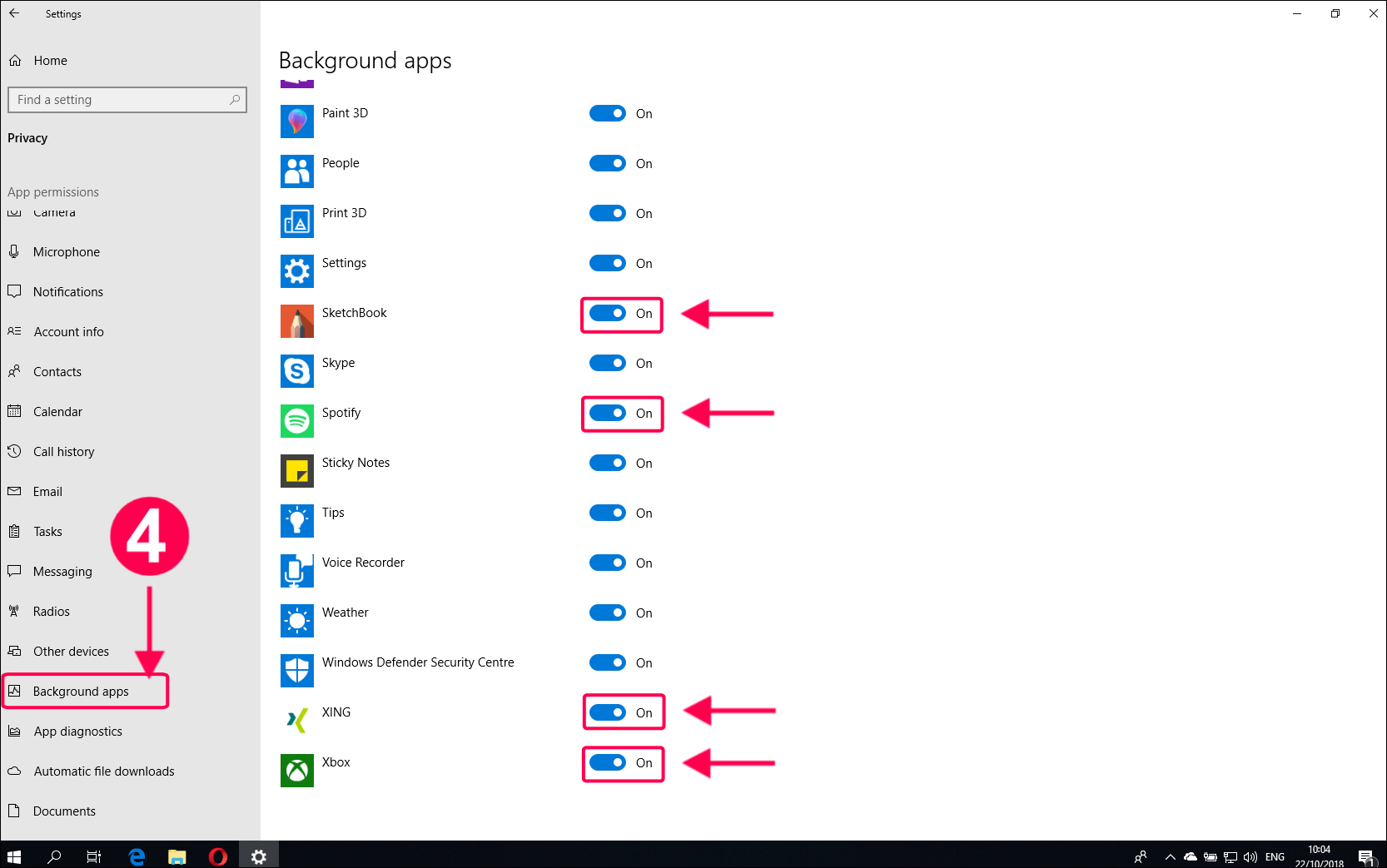Open Windows Start menu

[x=14, y=856]
